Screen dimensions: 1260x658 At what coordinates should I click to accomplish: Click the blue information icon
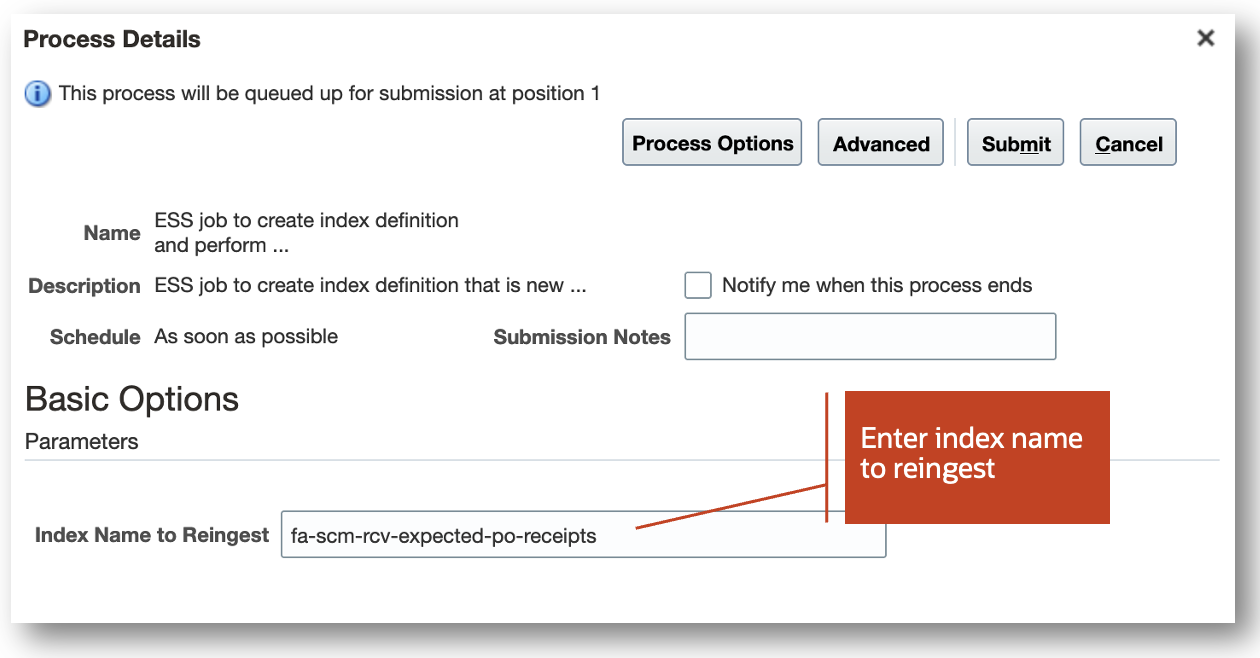pos(38,94)
